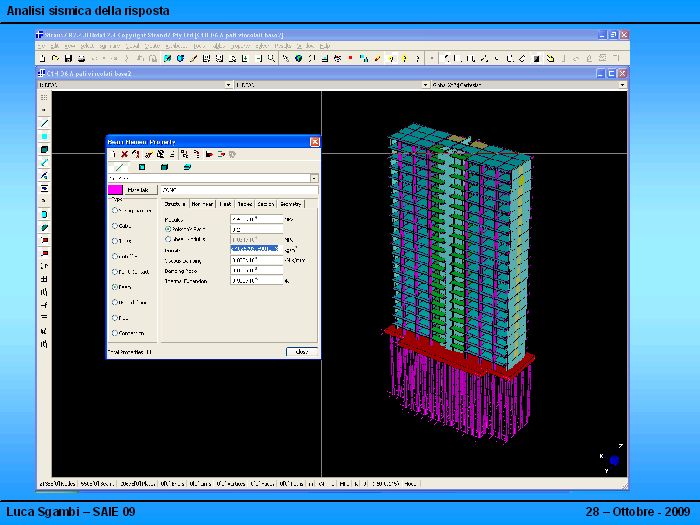Click the highlighted Density input field
This screenshot has width=700, height=525.
[256, 249]
